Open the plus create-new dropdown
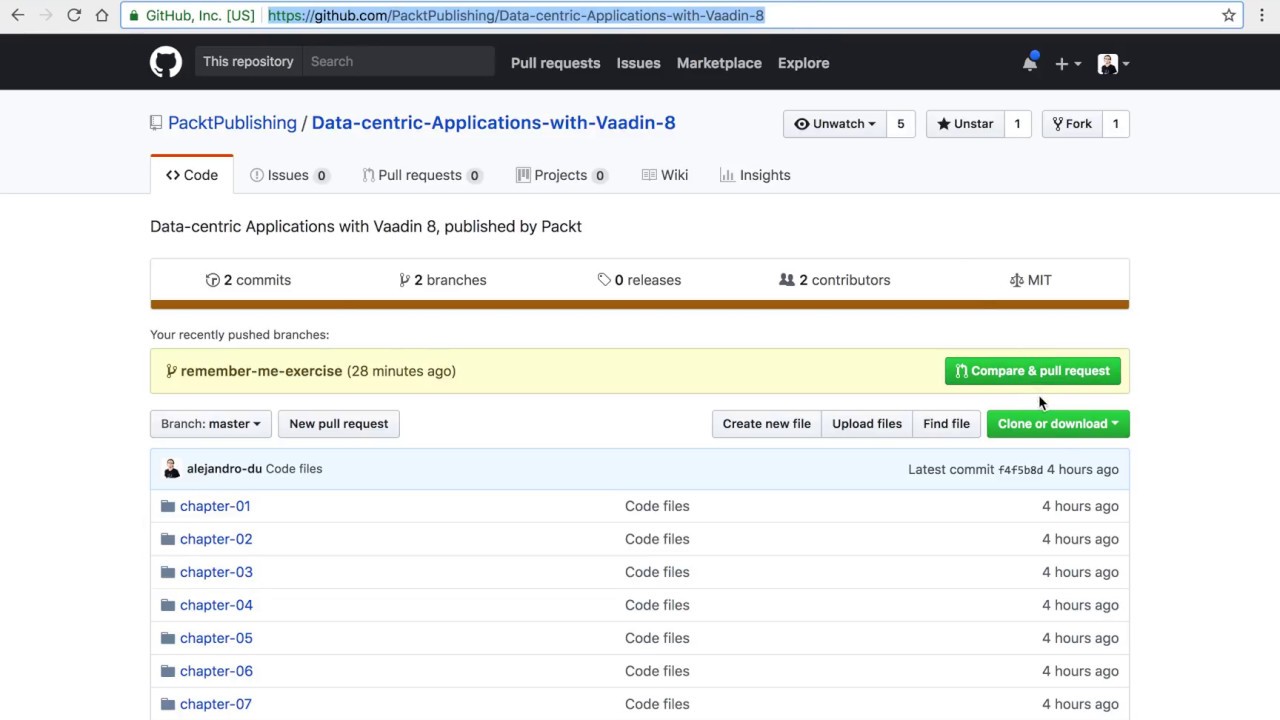Image resolution: width=1280 pixels, height=720 pixels. [x=1067, y=63]
